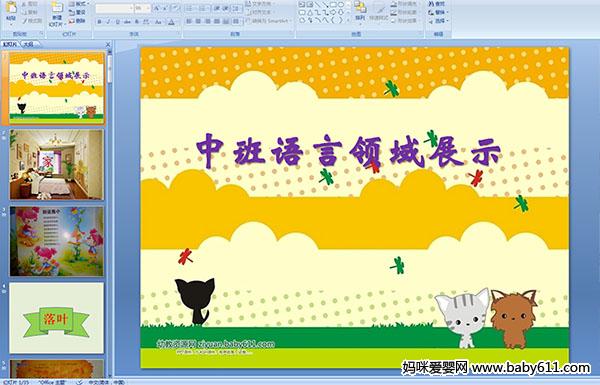This screenshot has height=385, width=600.
Task: Click the Select button in Editing group
Action: click(x=437, y=21)
